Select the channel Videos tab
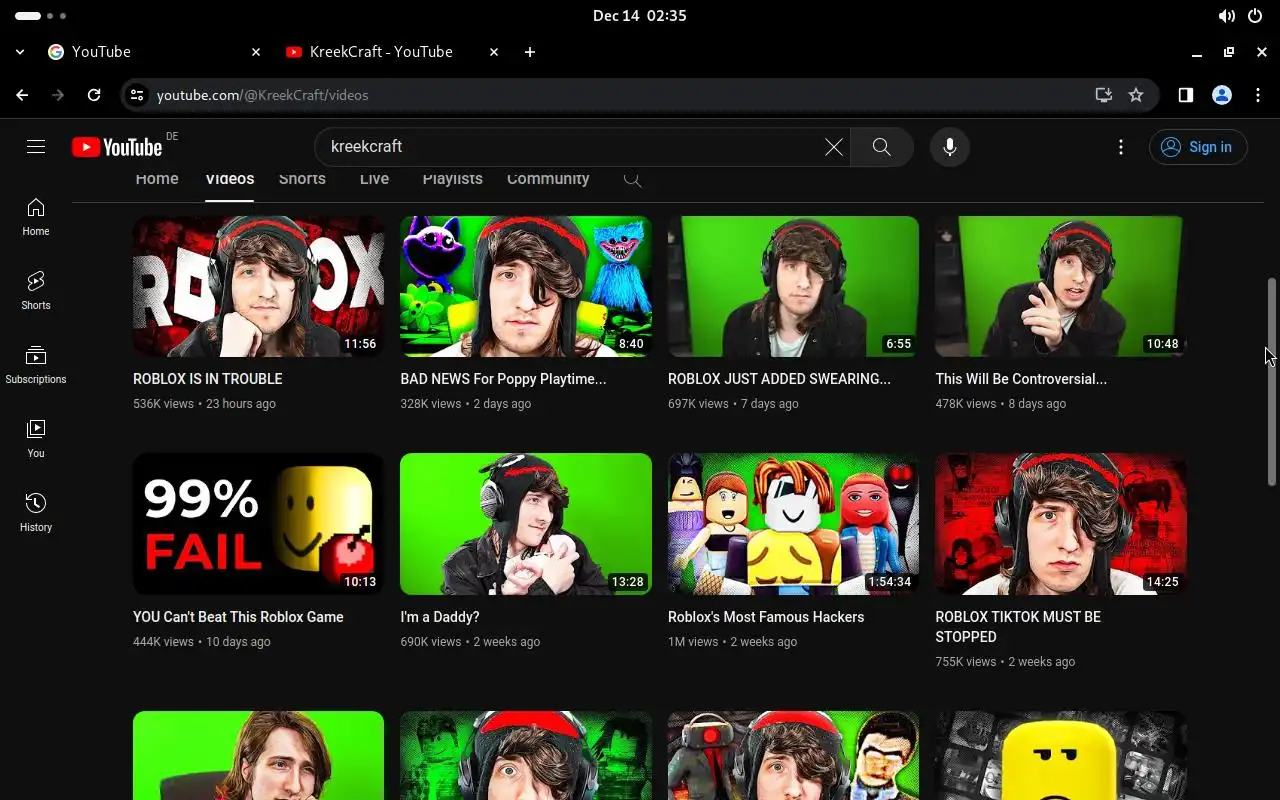1280x800 pixels. [230, 179]
